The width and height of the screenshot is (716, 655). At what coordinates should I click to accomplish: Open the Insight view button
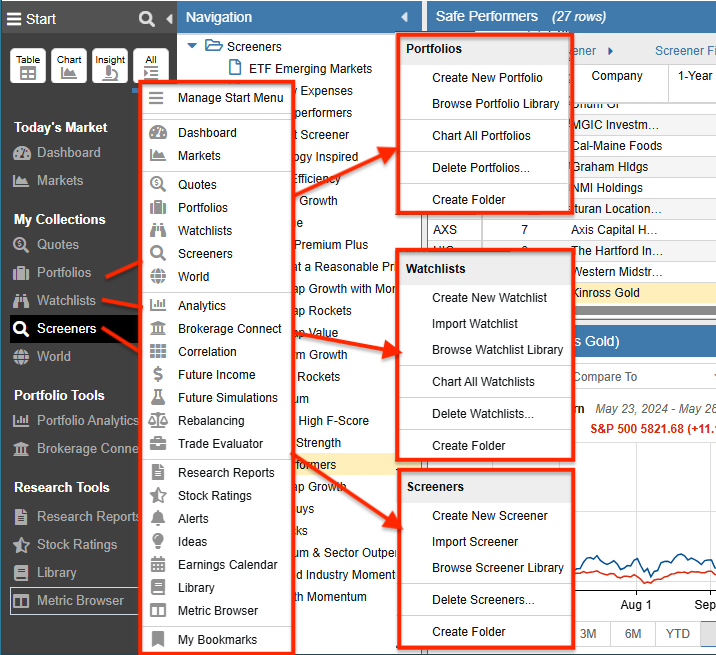110,66
